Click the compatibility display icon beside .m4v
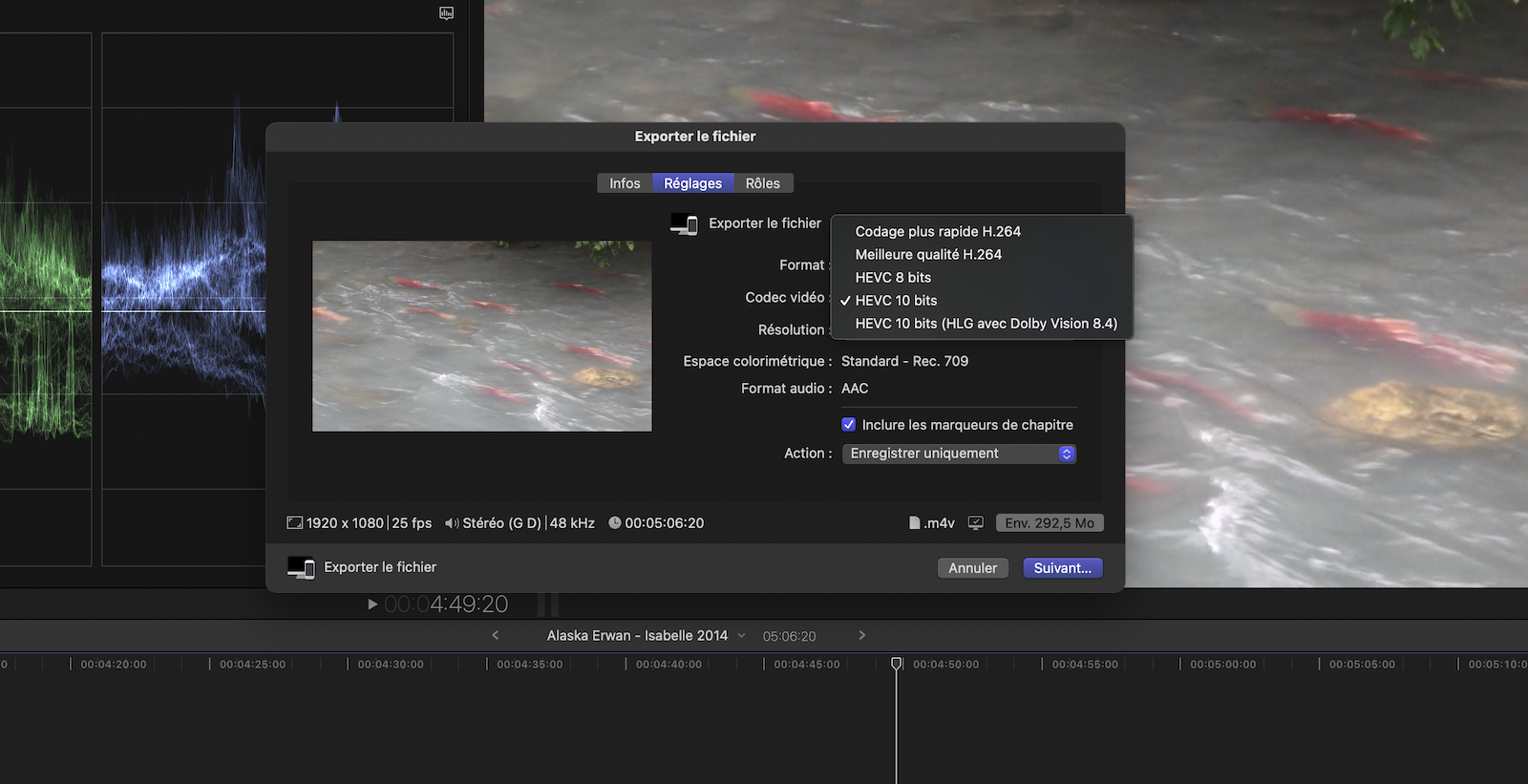Viewport: 1528px width, 784px height. coord(975,523)
